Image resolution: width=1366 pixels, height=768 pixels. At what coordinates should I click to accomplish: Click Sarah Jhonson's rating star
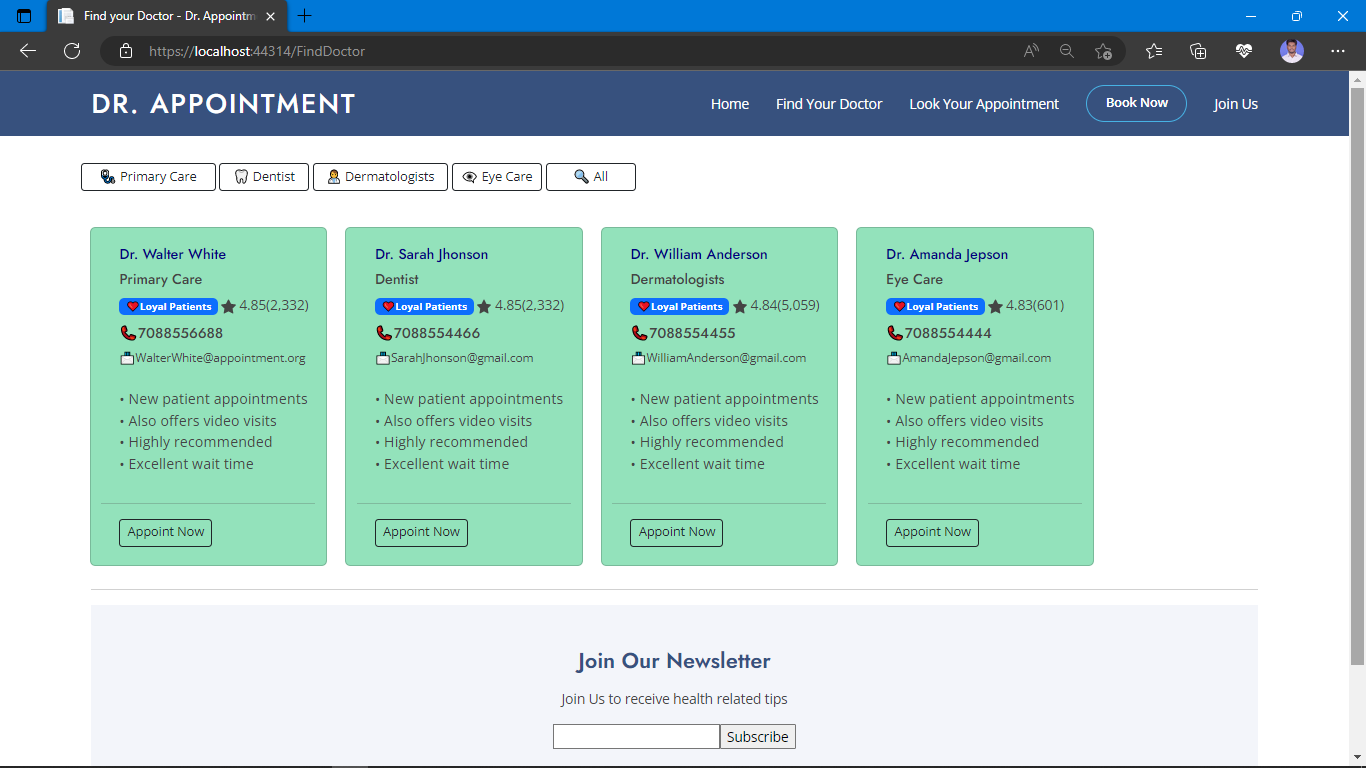pos(484,307)
